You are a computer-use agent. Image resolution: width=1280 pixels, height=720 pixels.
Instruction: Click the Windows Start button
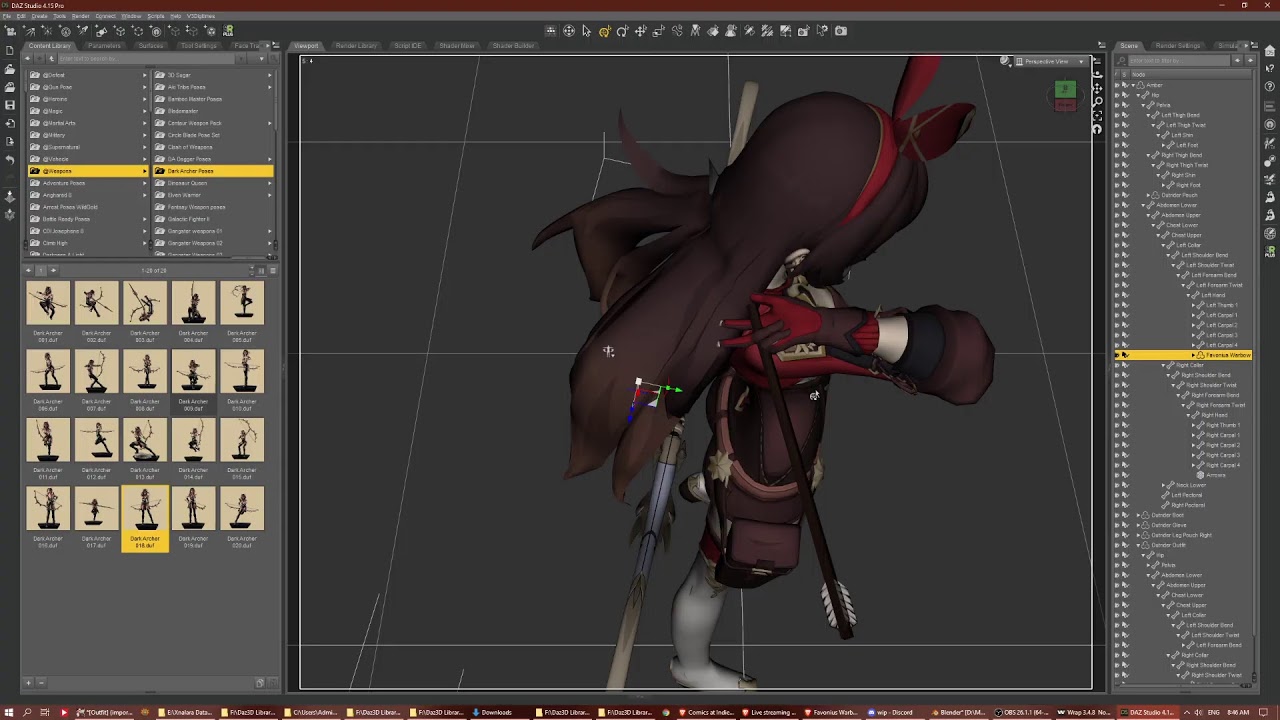tap(9, 713)
